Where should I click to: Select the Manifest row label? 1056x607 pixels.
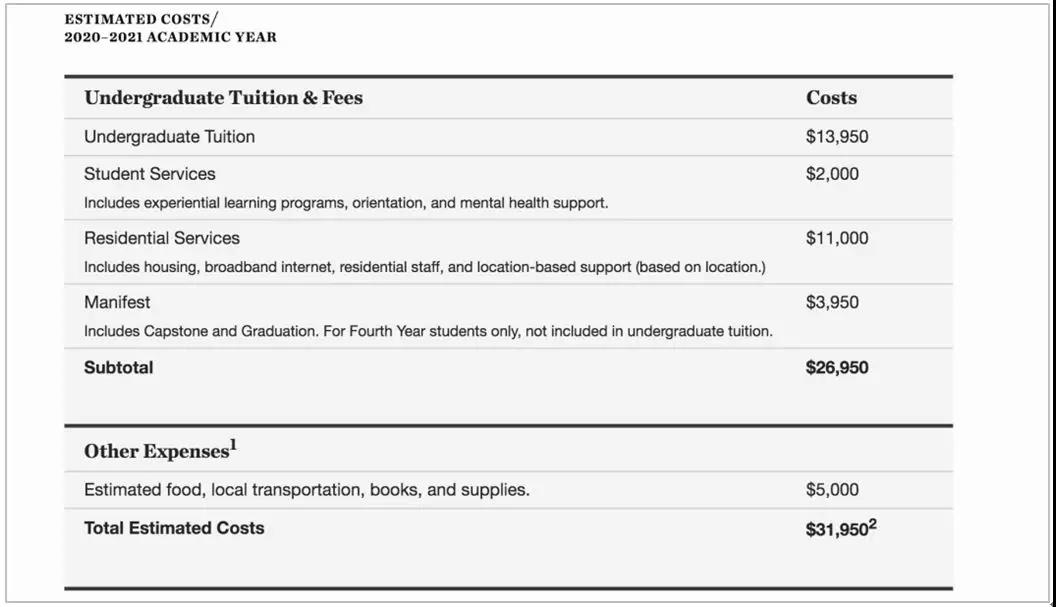point(117,302)
